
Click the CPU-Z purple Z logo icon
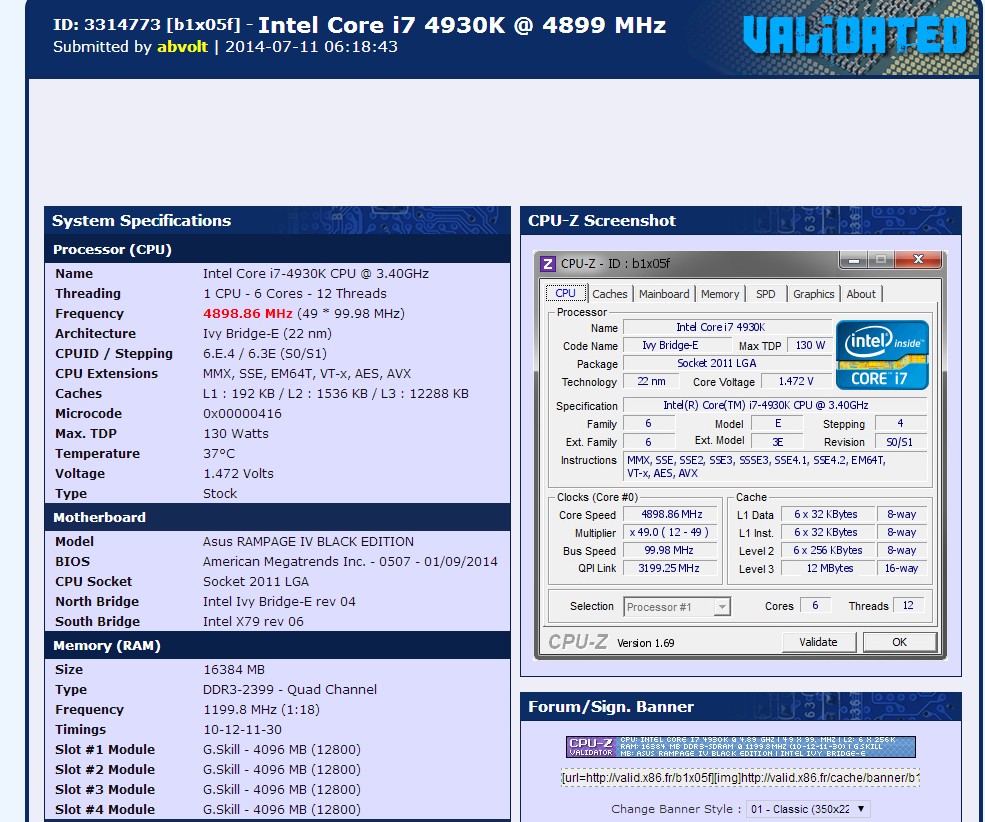click(x=548, y=264)
